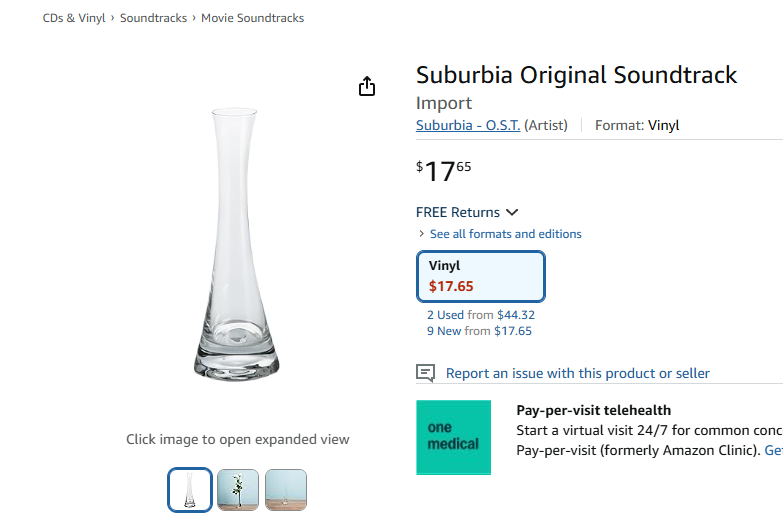The image size is (783, 516).
Task: Click the speech bubble report icon
Action: pyautogui.click(x=425, y=373)
